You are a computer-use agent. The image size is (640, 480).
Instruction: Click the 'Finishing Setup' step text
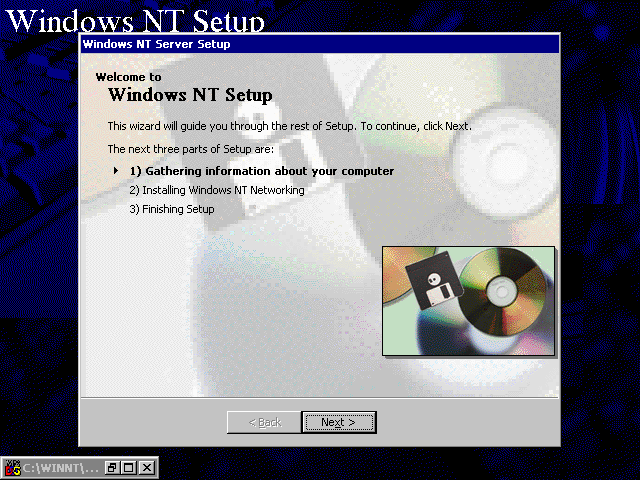coord(172,209)
